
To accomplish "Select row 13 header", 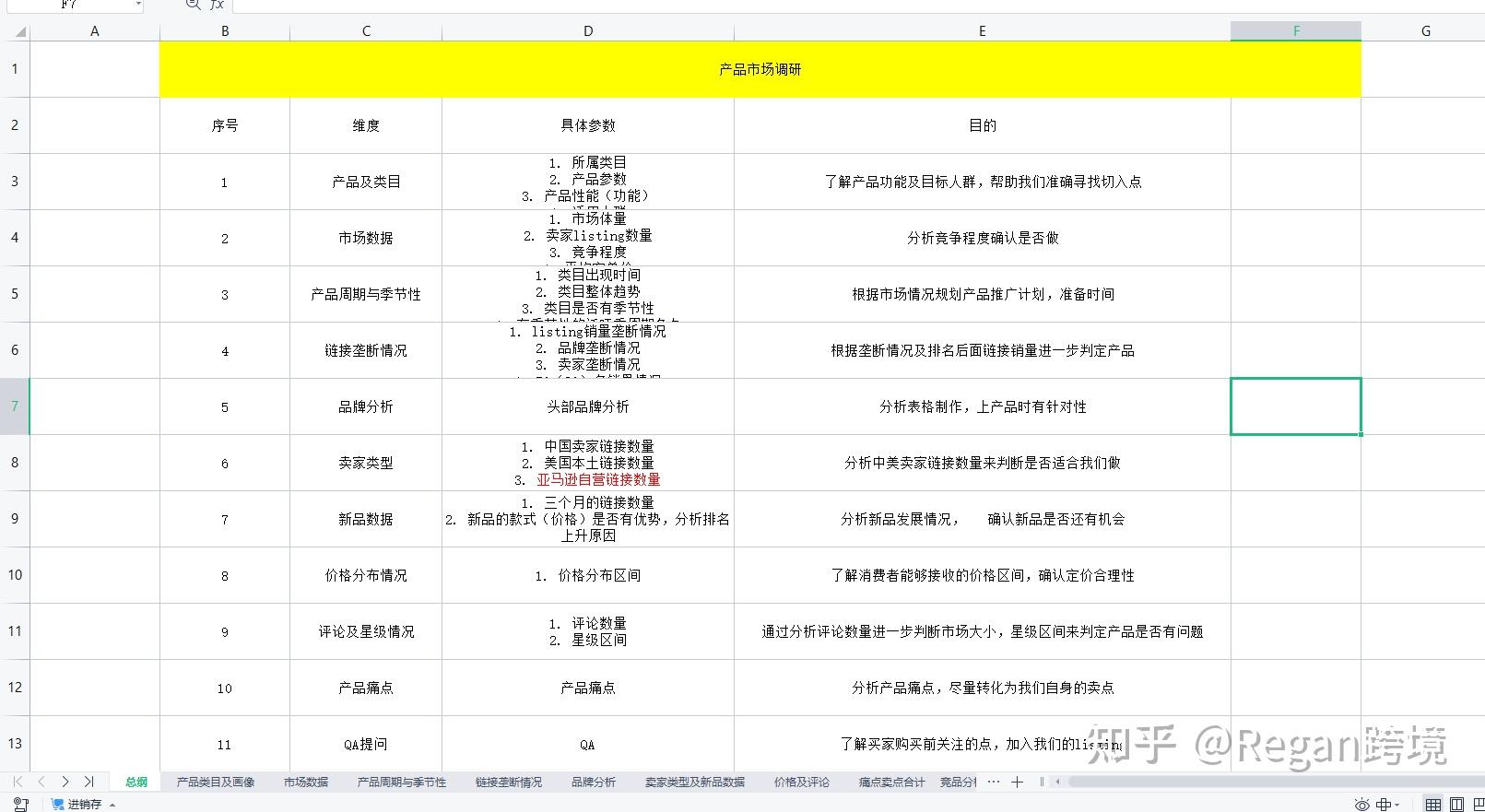I will (15, 744).
